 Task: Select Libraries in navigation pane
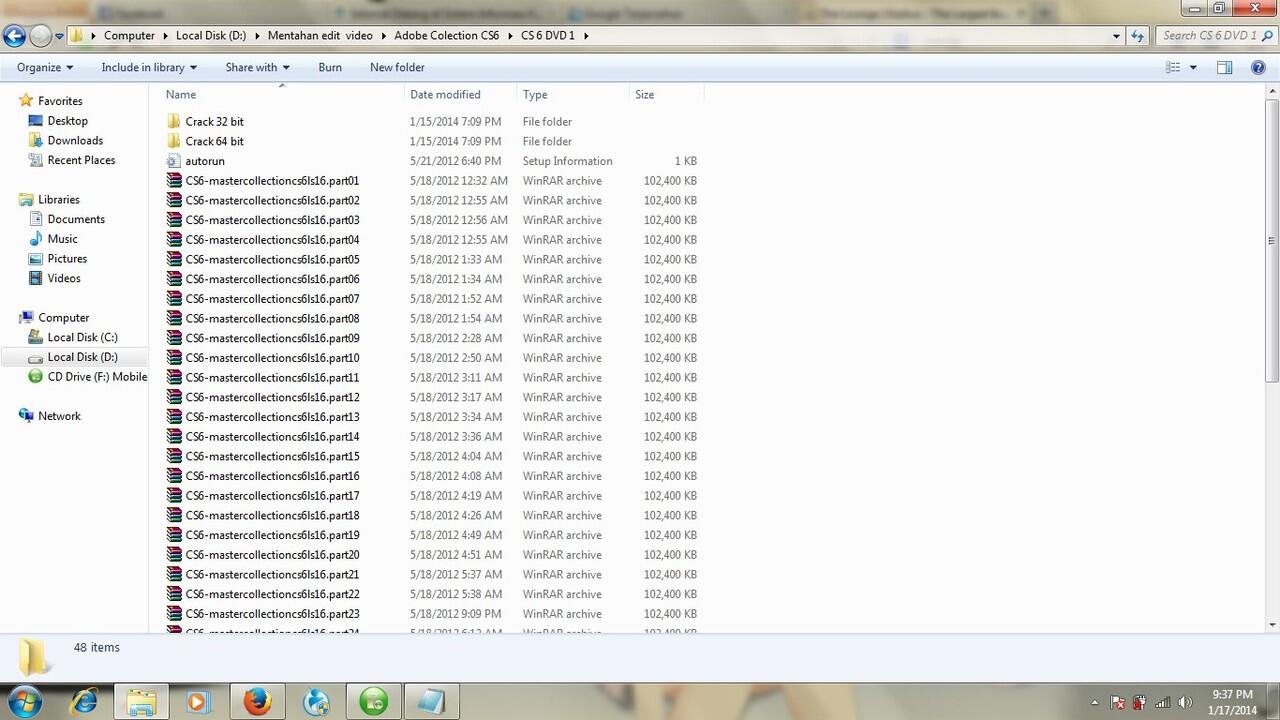pos(58,200)
